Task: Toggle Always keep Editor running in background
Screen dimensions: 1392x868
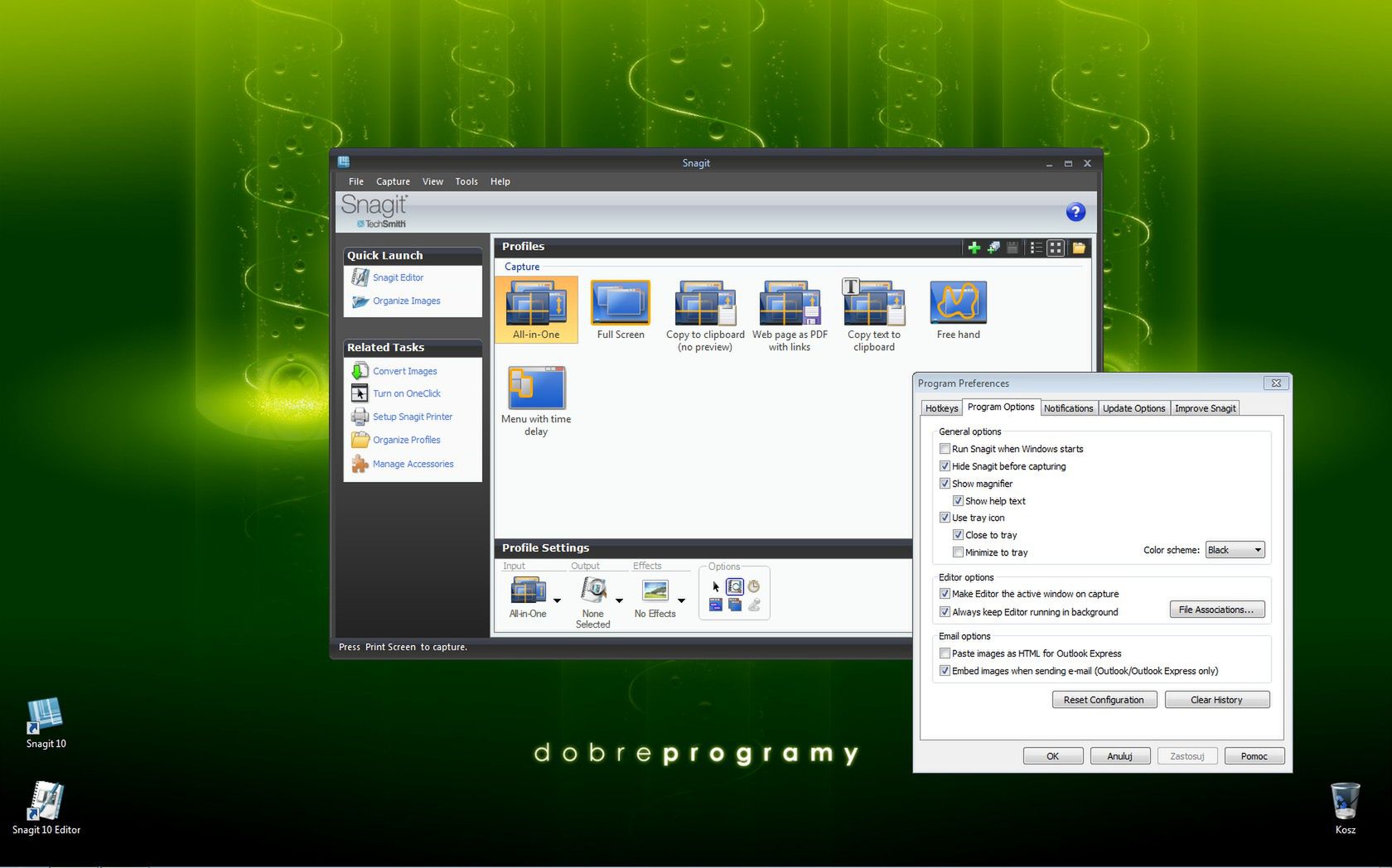Action: tap(945, 612)
